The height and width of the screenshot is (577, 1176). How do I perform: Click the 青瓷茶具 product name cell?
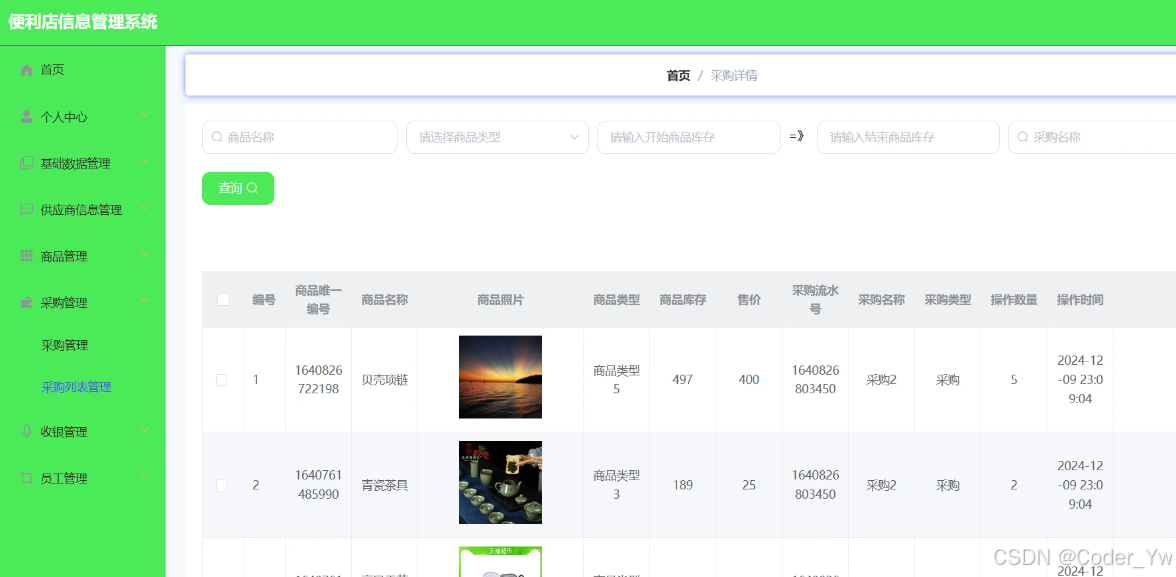(x=385, y=485)
